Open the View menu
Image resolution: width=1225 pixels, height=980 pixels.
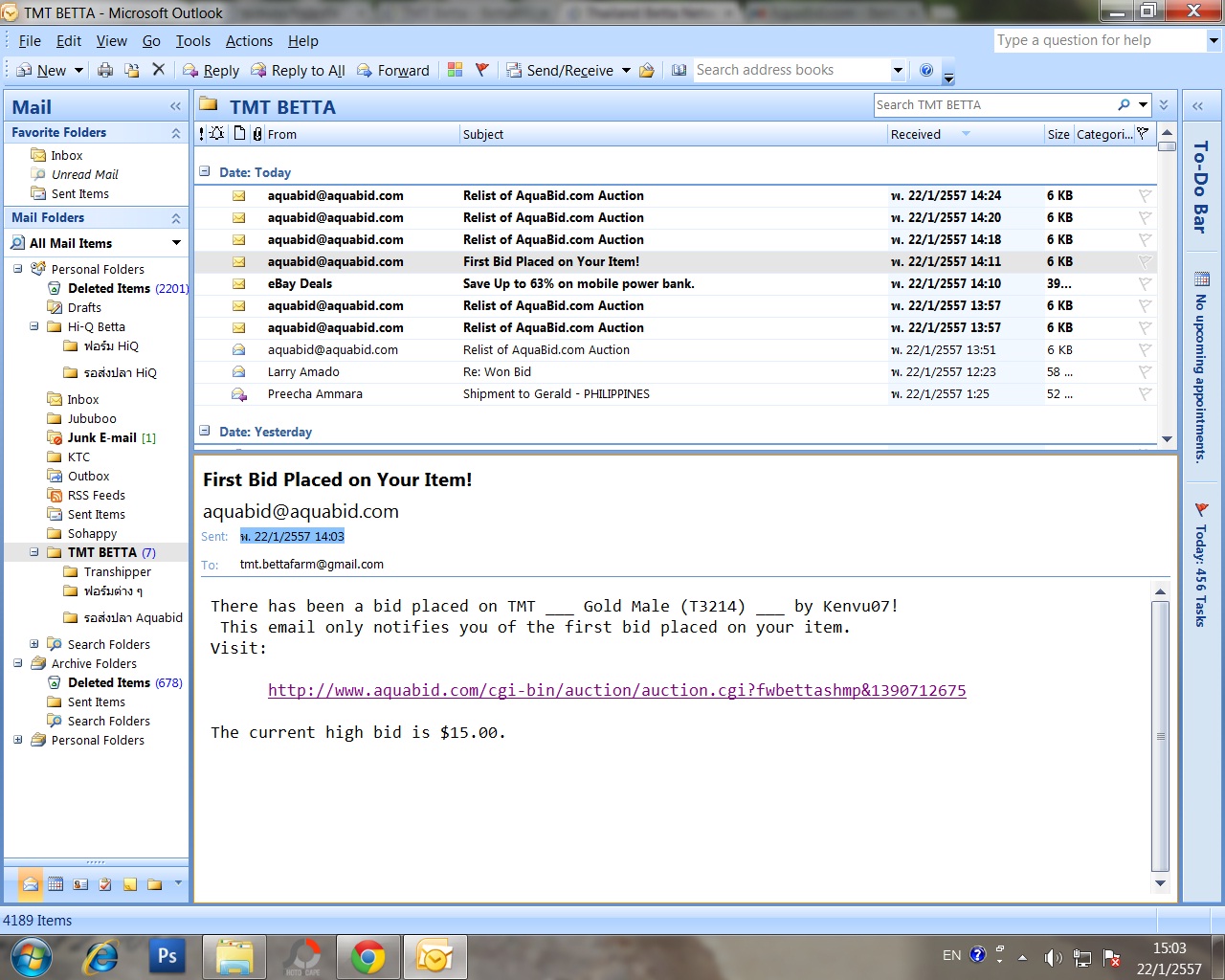click(x=112, y=41)
